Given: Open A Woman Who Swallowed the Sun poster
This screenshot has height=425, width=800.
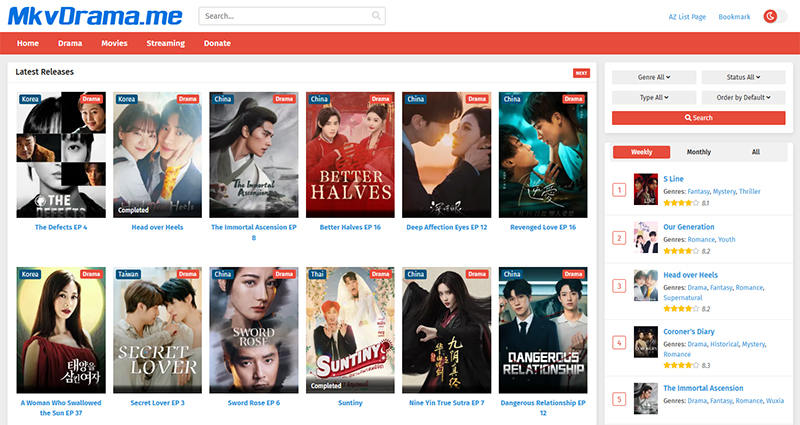Looking at the screenshot, I should [61, 330].
